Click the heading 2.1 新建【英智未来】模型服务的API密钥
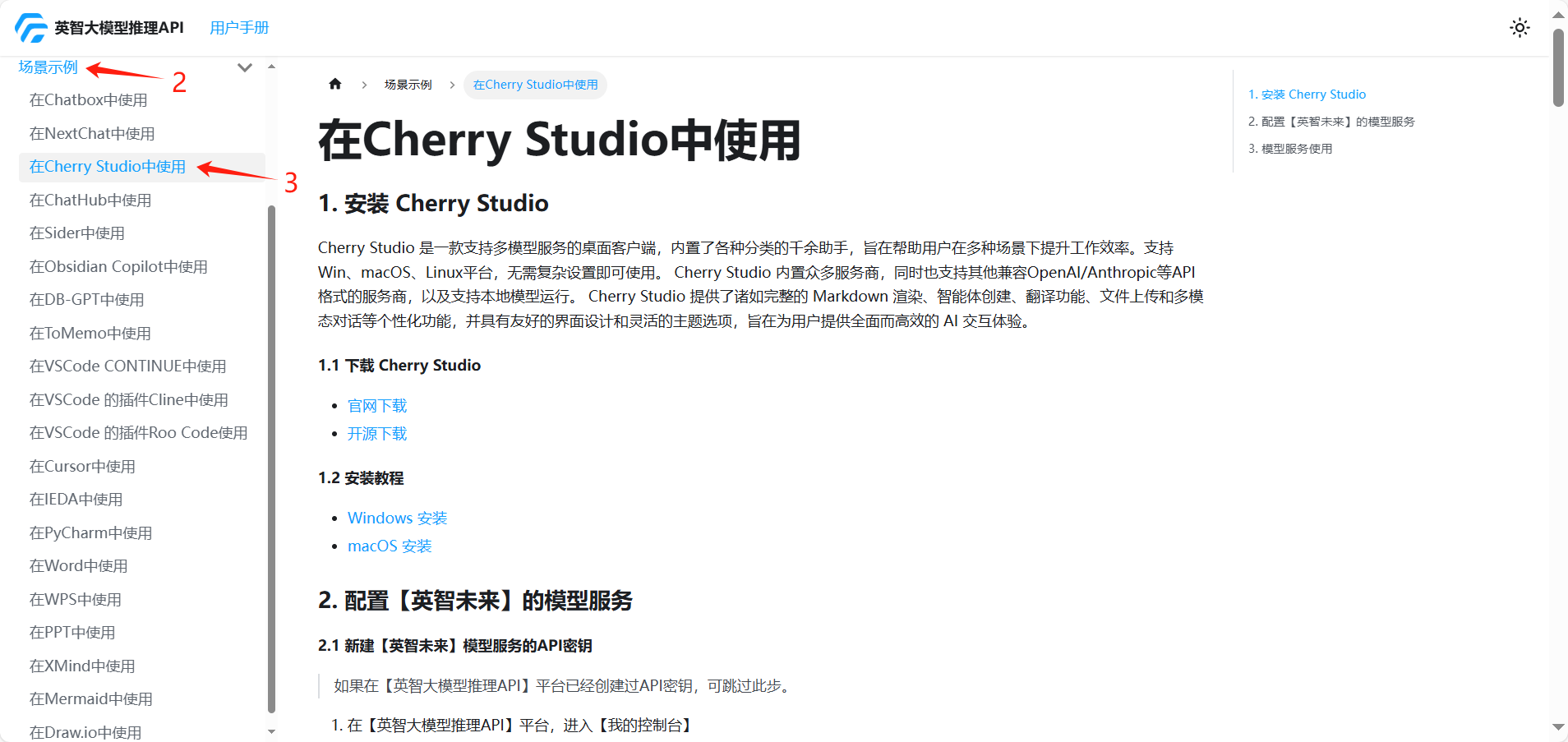 click(x=455, y=646)
